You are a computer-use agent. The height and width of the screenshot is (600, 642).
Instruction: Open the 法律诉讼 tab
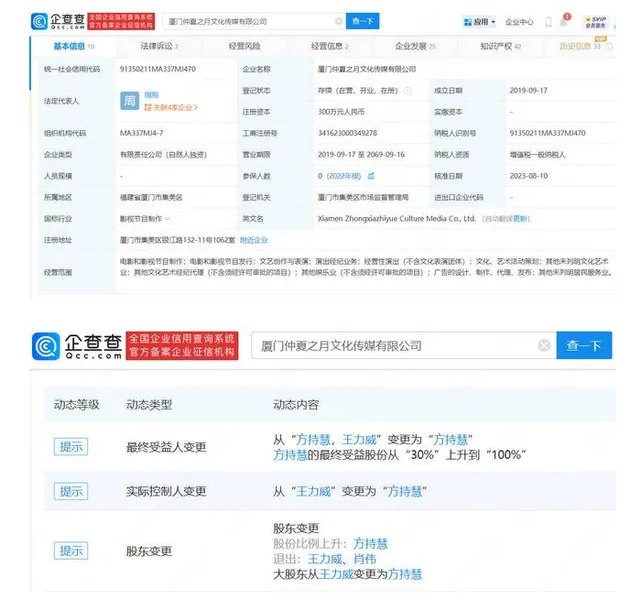159,46
